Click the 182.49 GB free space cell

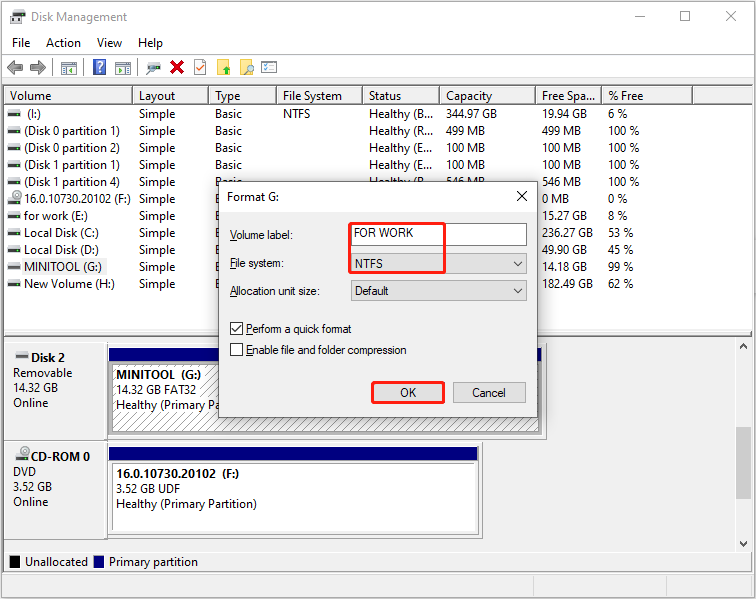click(x=567, y=284)
